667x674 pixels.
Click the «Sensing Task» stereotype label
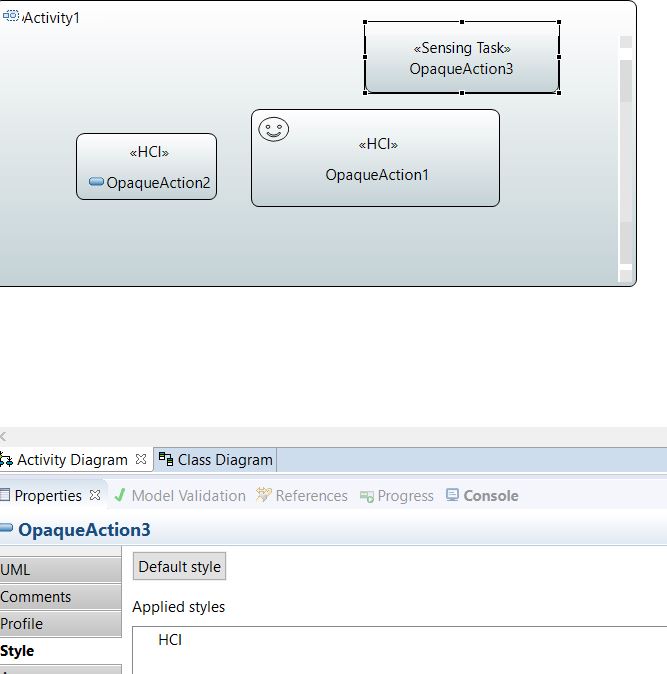tap(462, 48)
